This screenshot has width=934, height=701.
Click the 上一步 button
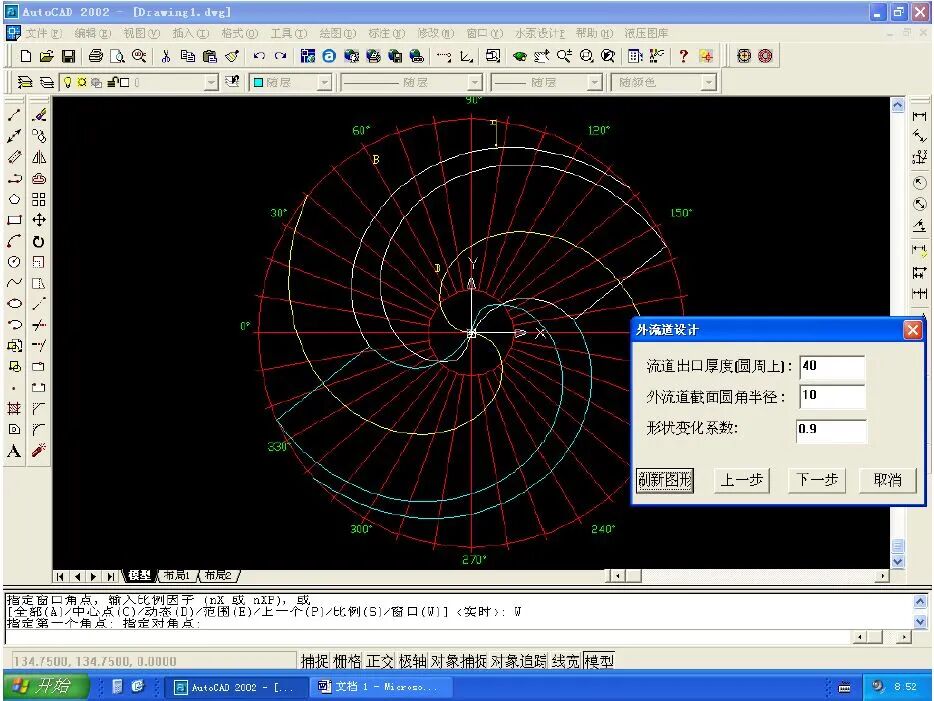coord(741,480)
